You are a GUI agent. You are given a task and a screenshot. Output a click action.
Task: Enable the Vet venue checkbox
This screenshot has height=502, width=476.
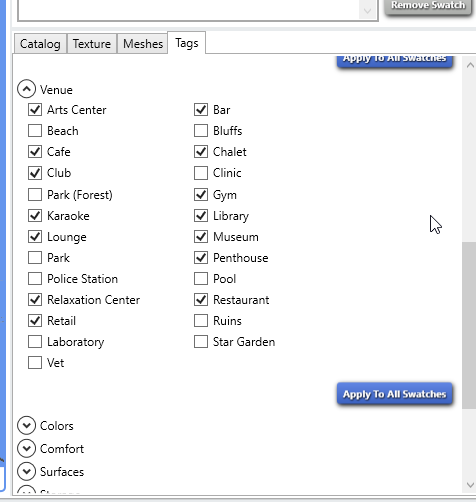point(35,363)
